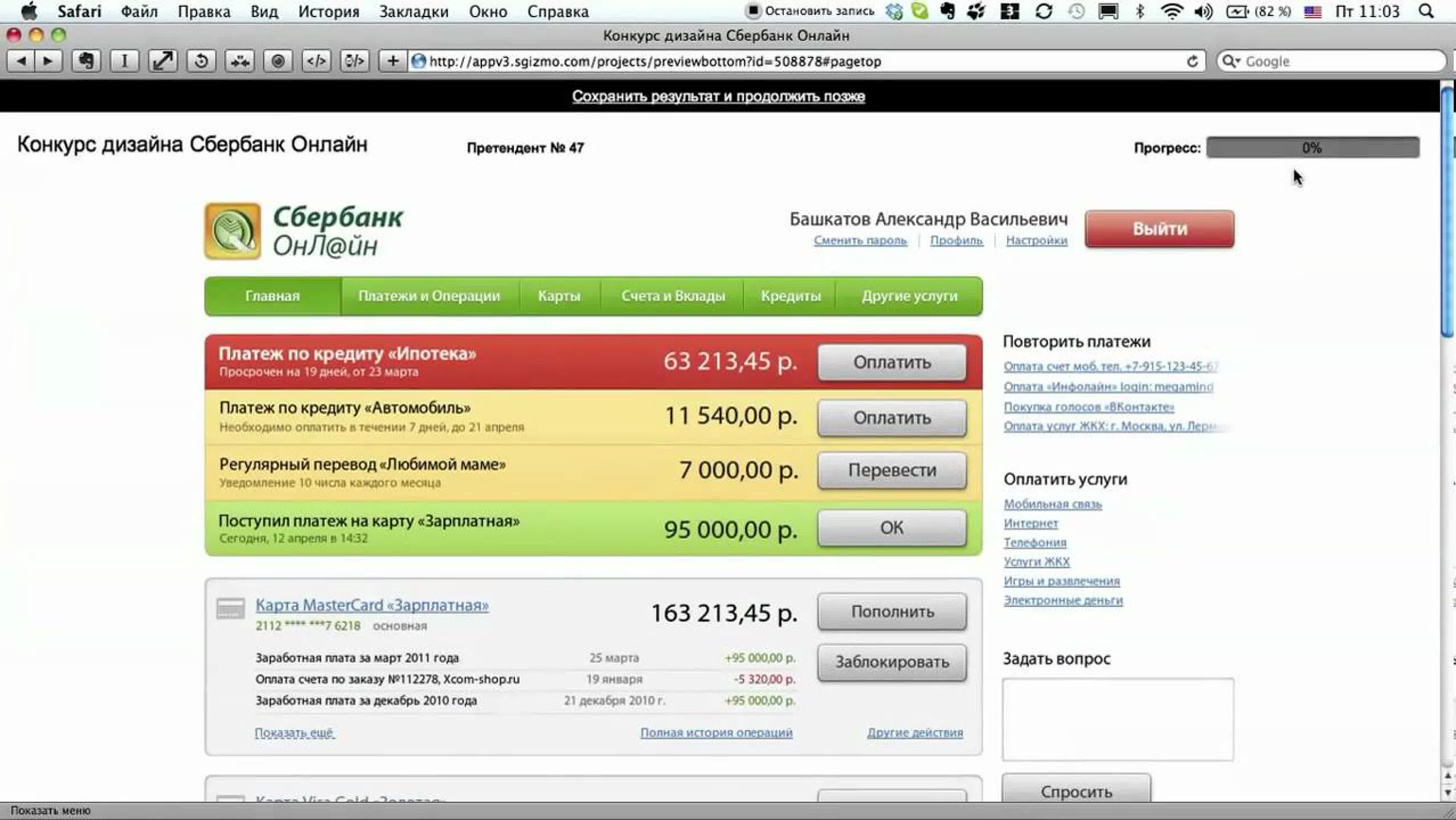Click the round record toolbar button
Image resolution: width=1456 pixels, height=820 pixels.
(278, 61)
